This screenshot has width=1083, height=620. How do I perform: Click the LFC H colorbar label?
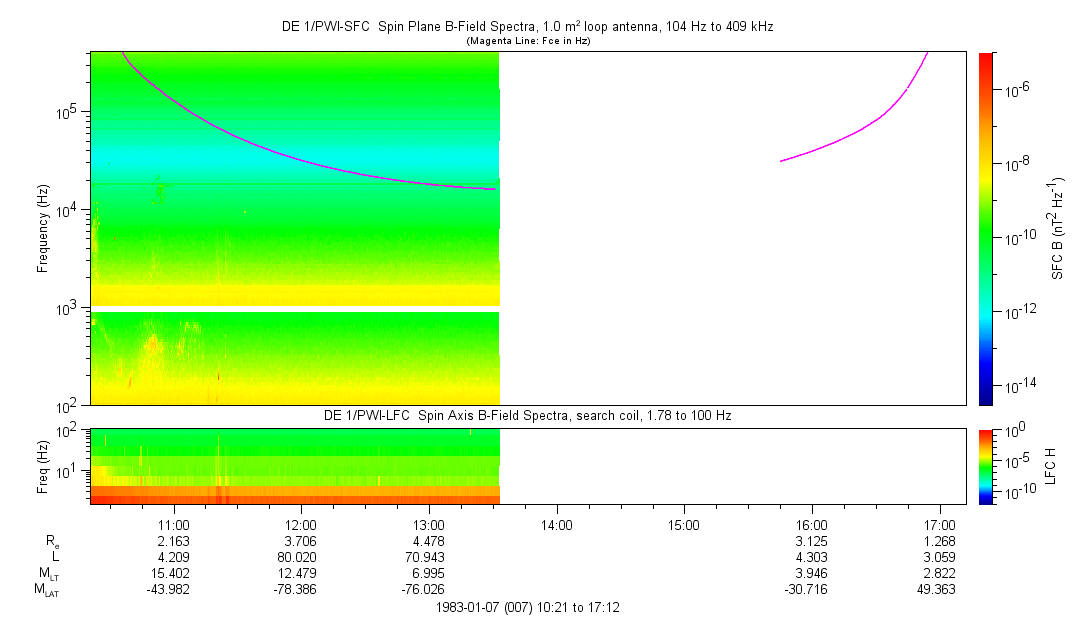pos(1052,465)
